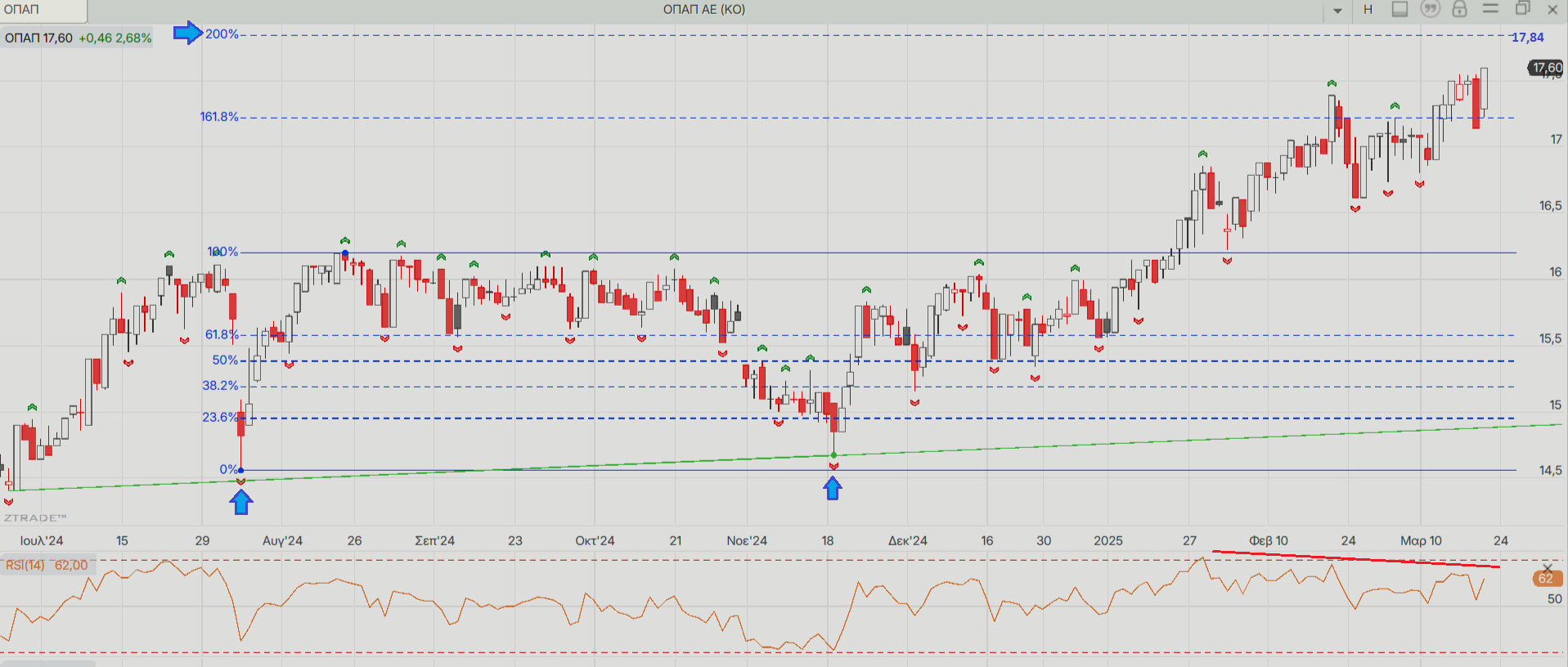This screenshot has width=1568, height=667.
Task: Close the RSI indicator panel with X
Action: (x=1547, y=567)
